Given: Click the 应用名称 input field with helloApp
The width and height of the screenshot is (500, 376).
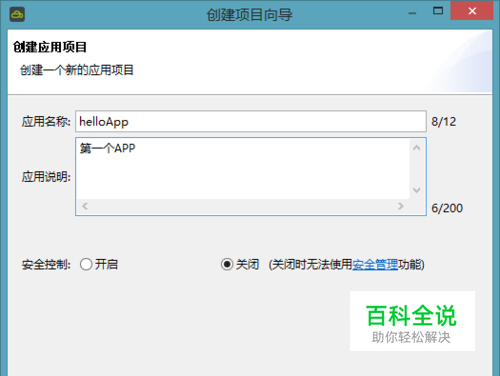Looking at the screenshot, I should [251, 122].
